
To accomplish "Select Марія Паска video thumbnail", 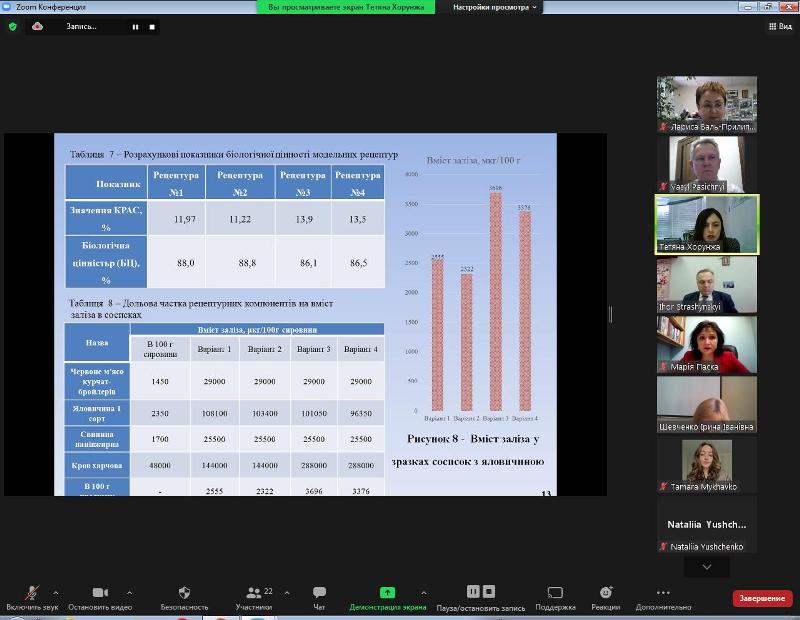I will coord(707,344).
